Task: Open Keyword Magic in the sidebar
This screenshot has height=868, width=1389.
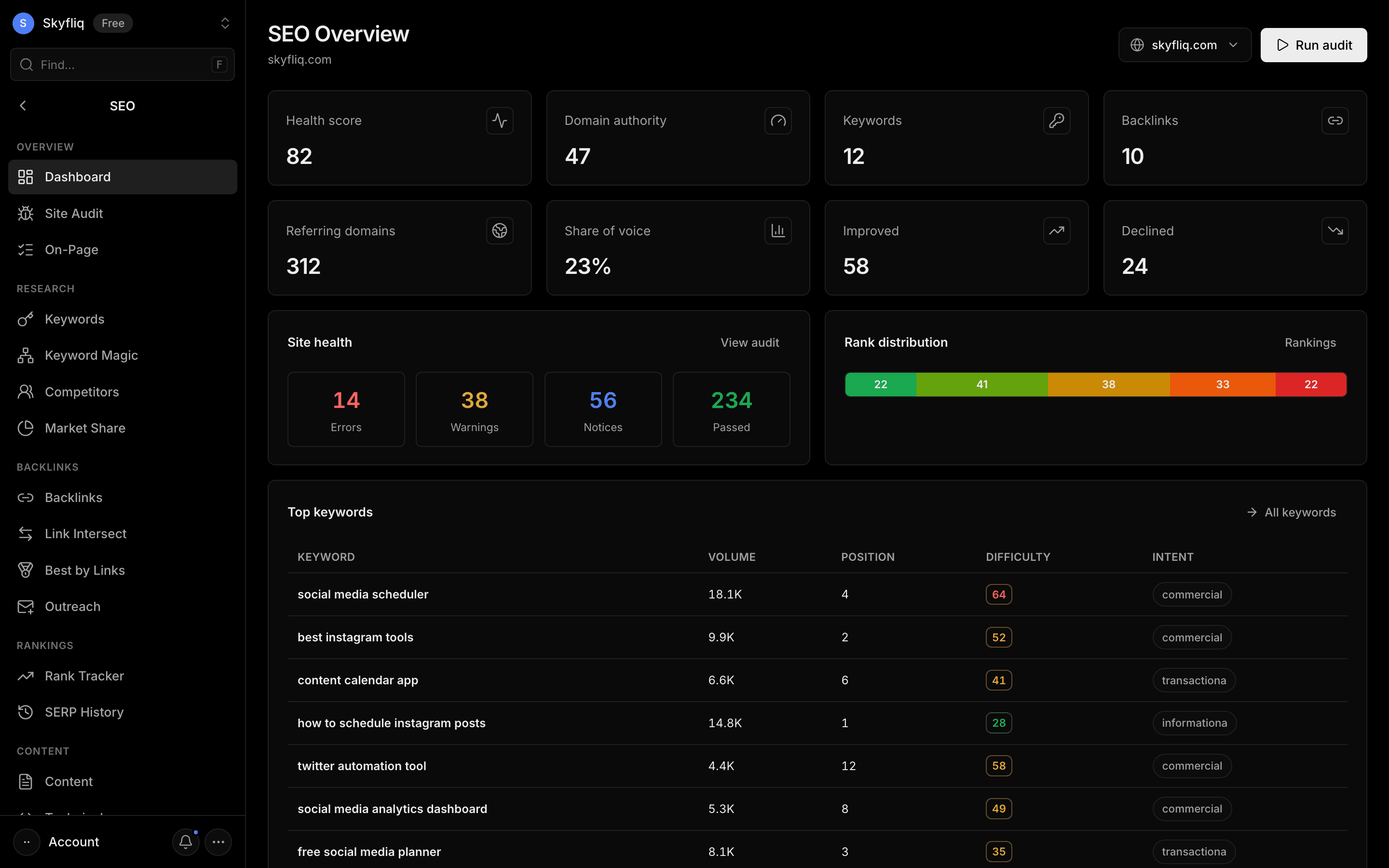Action: (x=122, y=355)
